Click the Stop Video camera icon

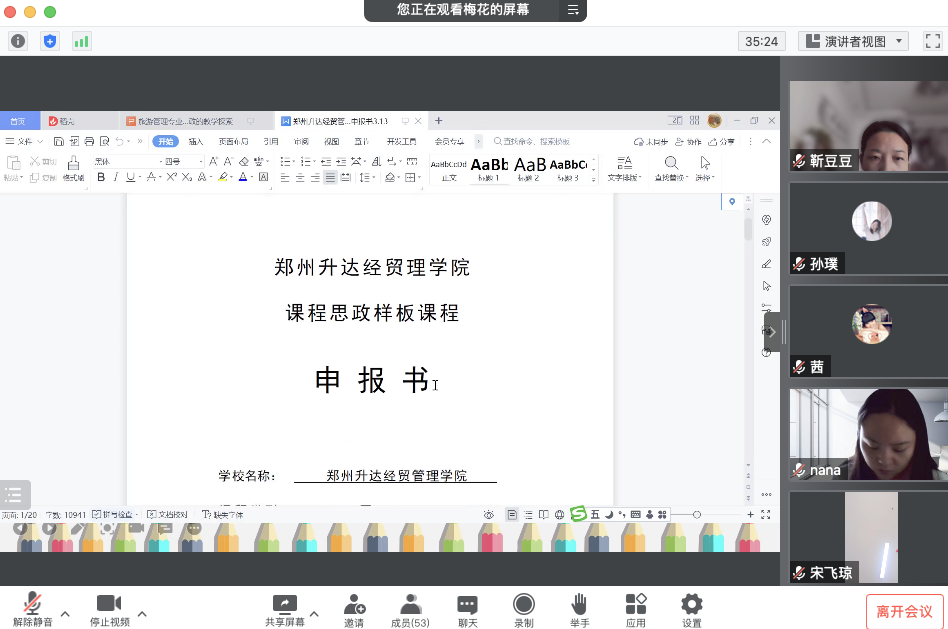coord(108,604)
